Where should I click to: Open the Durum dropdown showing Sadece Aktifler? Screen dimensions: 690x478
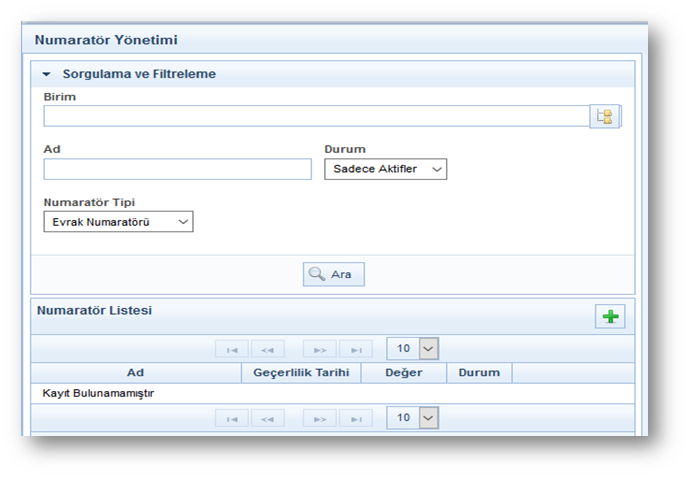(x=385, y=170)
